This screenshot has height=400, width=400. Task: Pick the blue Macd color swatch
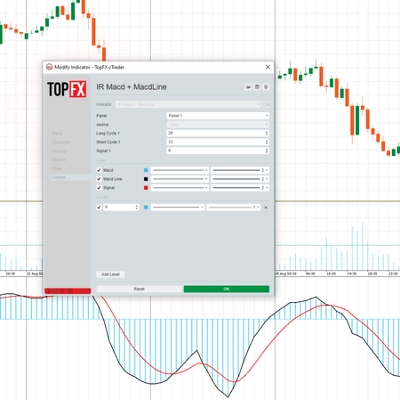(x=146, y=170)
